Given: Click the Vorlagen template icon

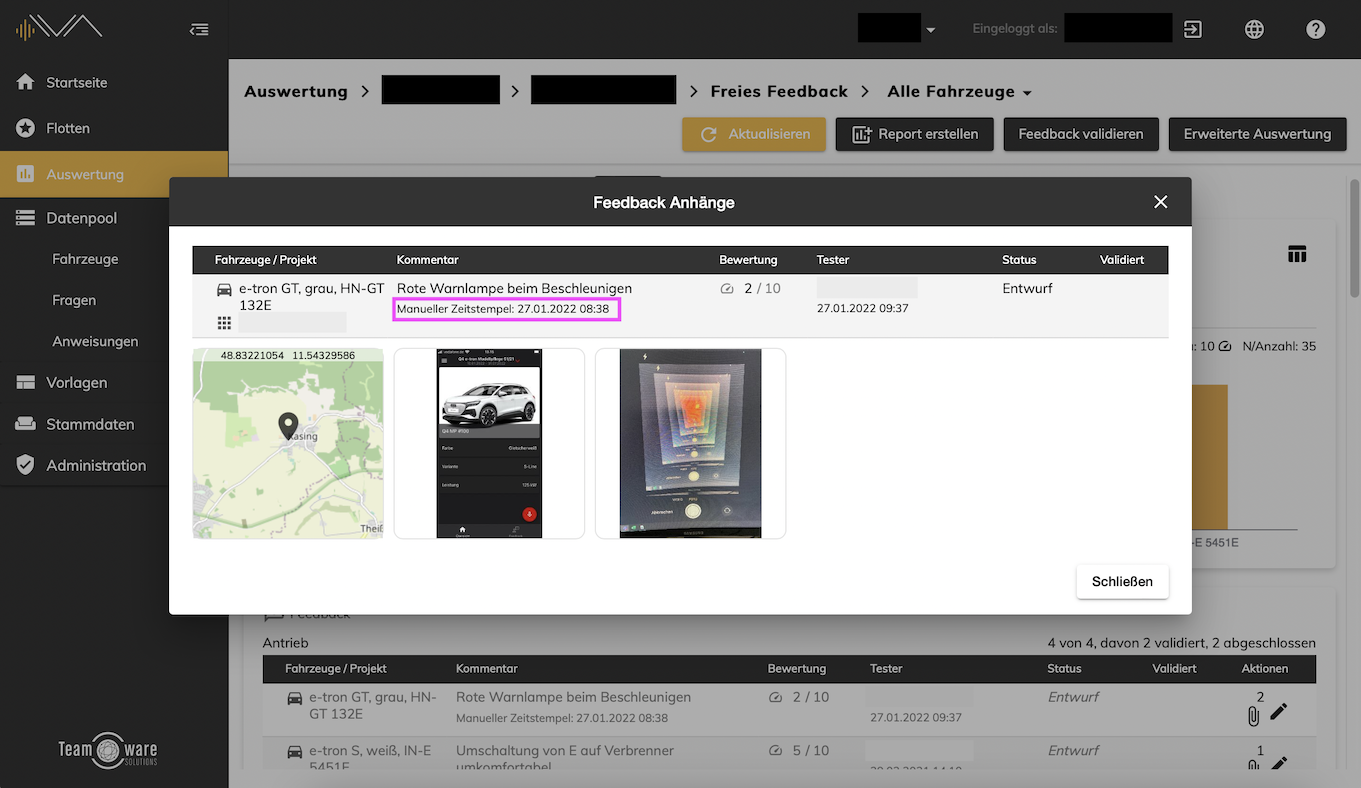Looking at the screenshot, I should [25, 382].
